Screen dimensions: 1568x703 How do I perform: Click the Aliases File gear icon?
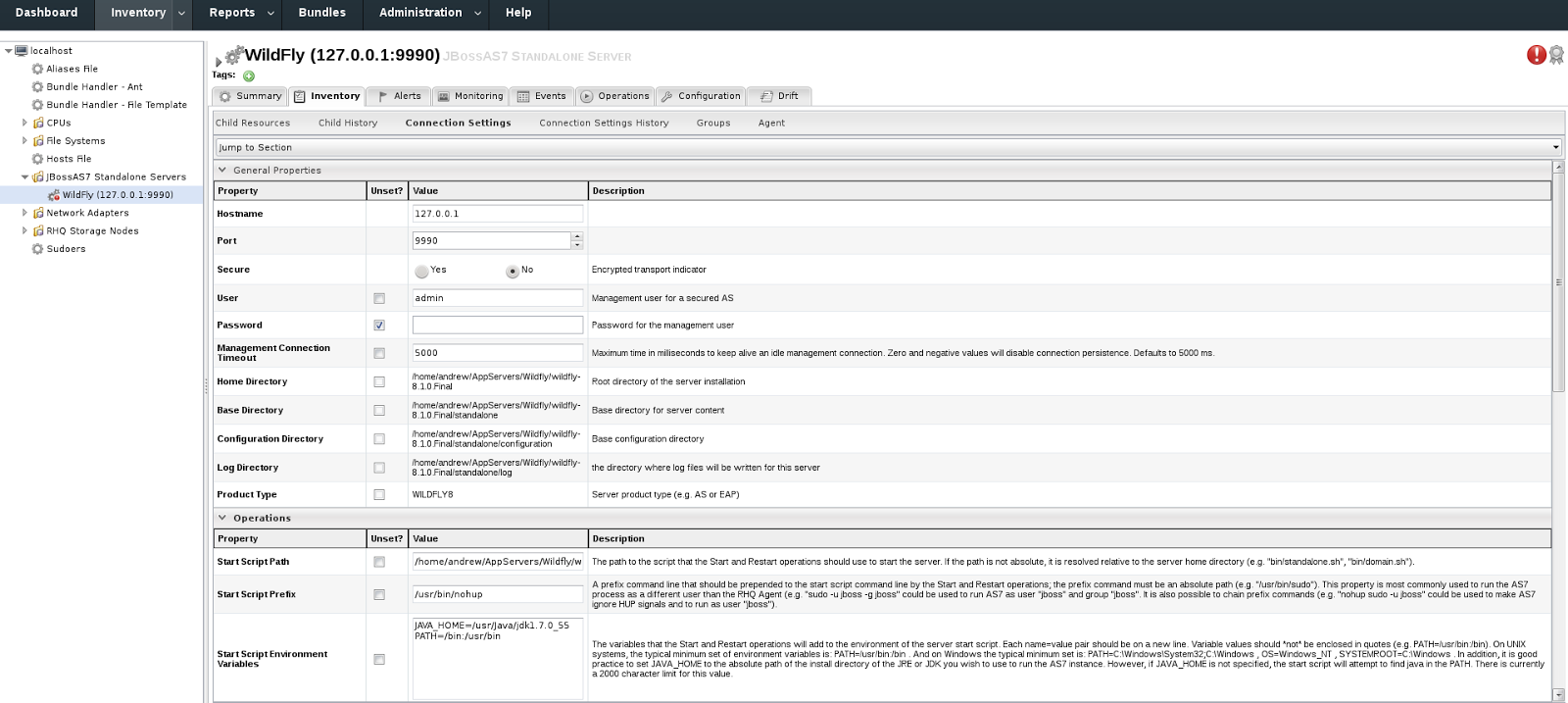click(37, 69)
